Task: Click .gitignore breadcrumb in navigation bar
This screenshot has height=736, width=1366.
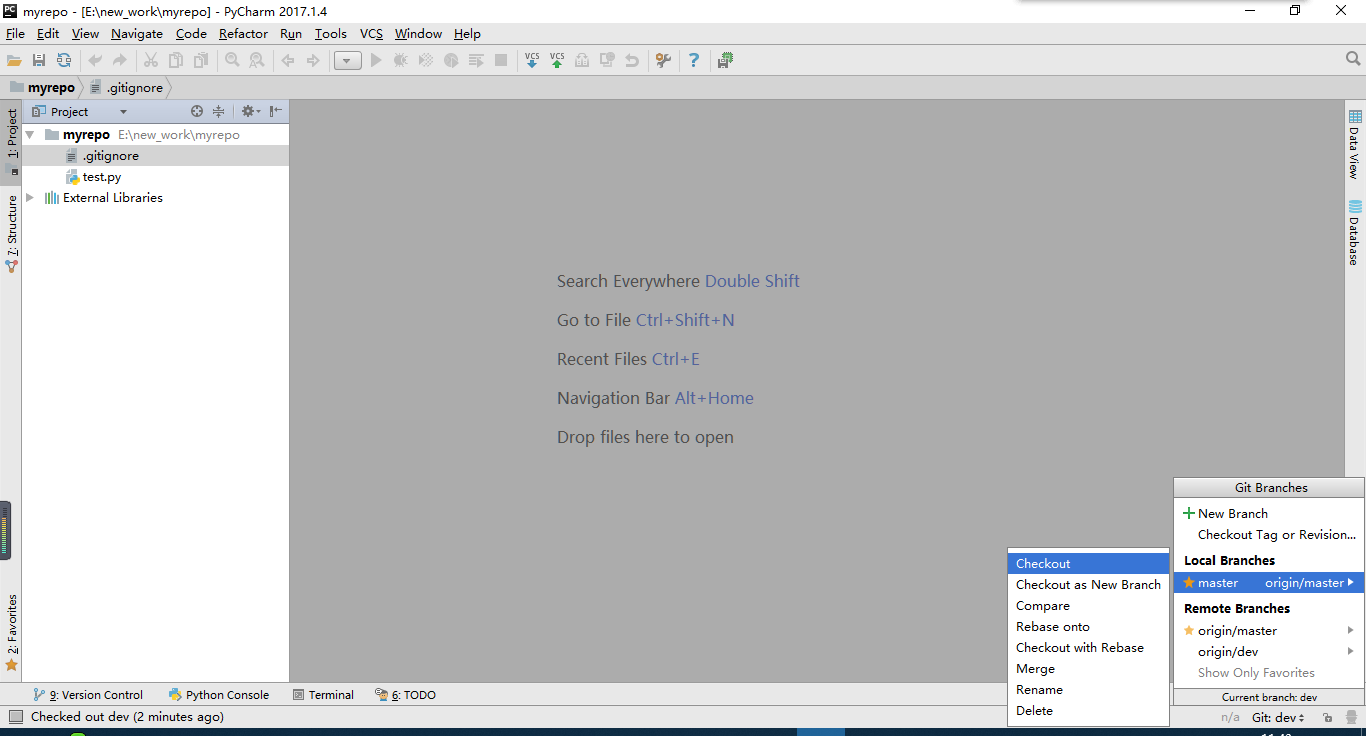Action: tap(126, 88)
